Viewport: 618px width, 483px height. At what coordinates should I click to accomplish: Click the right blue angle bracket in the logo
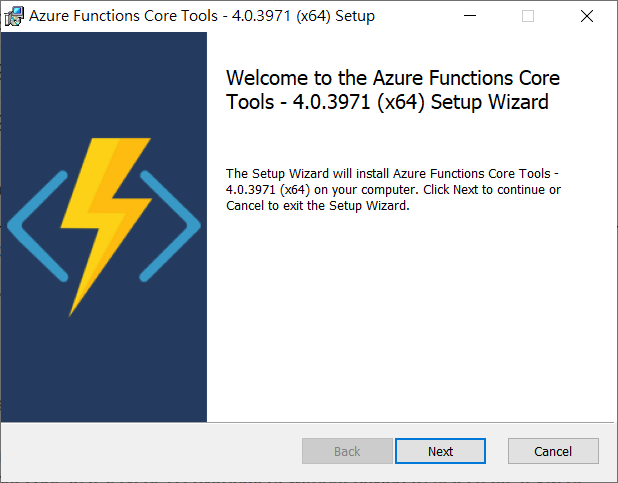click(171, 226)
